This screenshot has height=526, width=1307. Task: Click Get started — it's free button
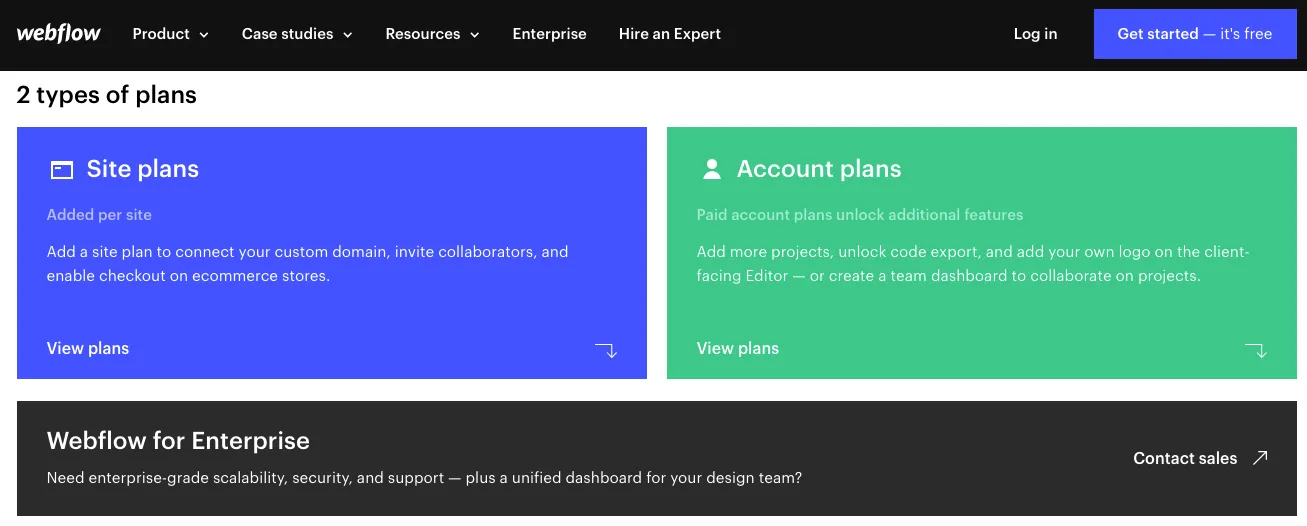[1195, 34]
